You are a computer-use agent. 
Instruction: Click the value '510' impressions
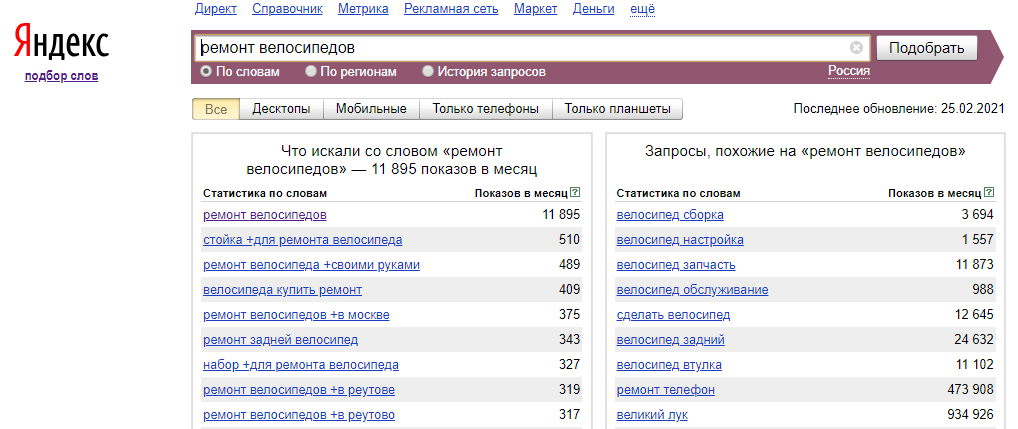pos(569,240)
